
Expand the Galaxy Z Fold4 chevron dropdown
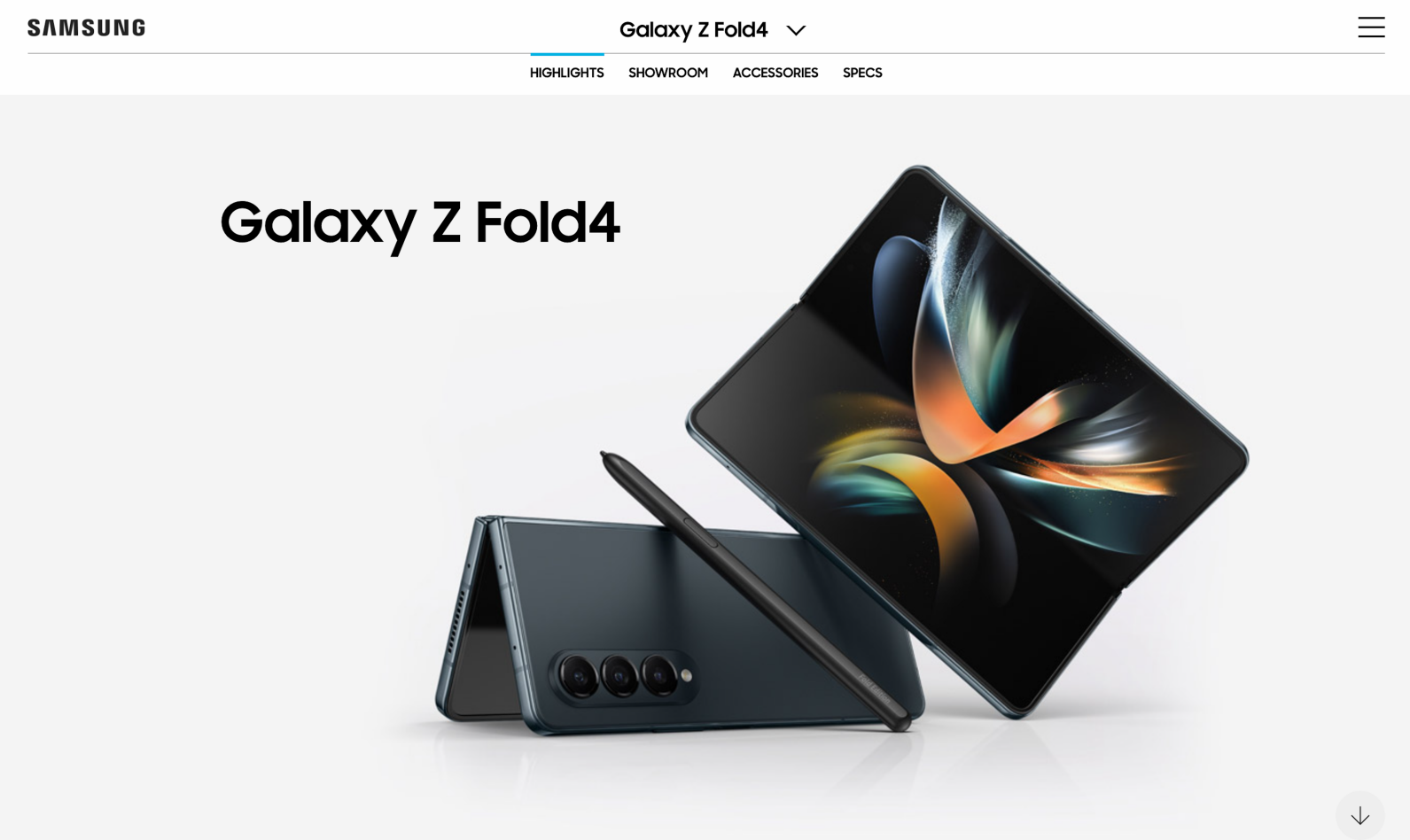point(796,30)
